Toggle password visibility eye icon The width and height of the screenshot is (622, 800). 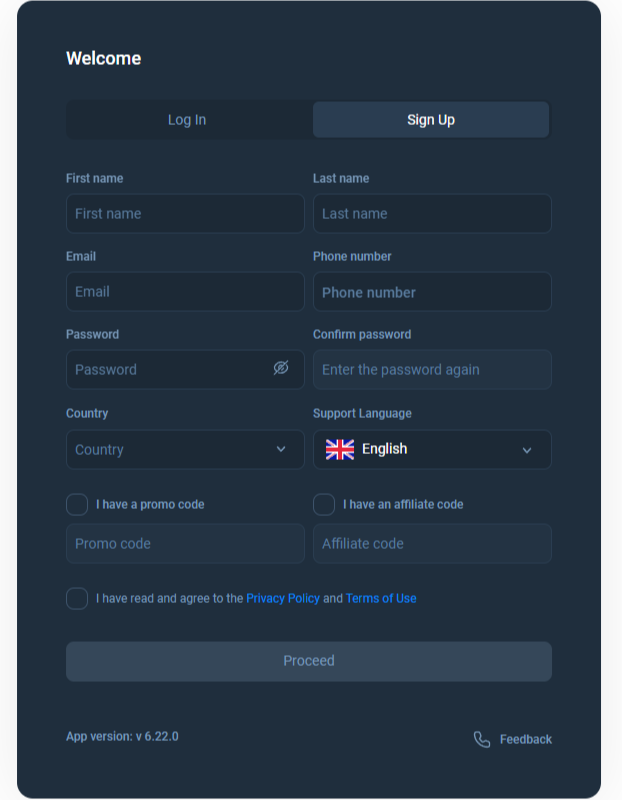281,368
